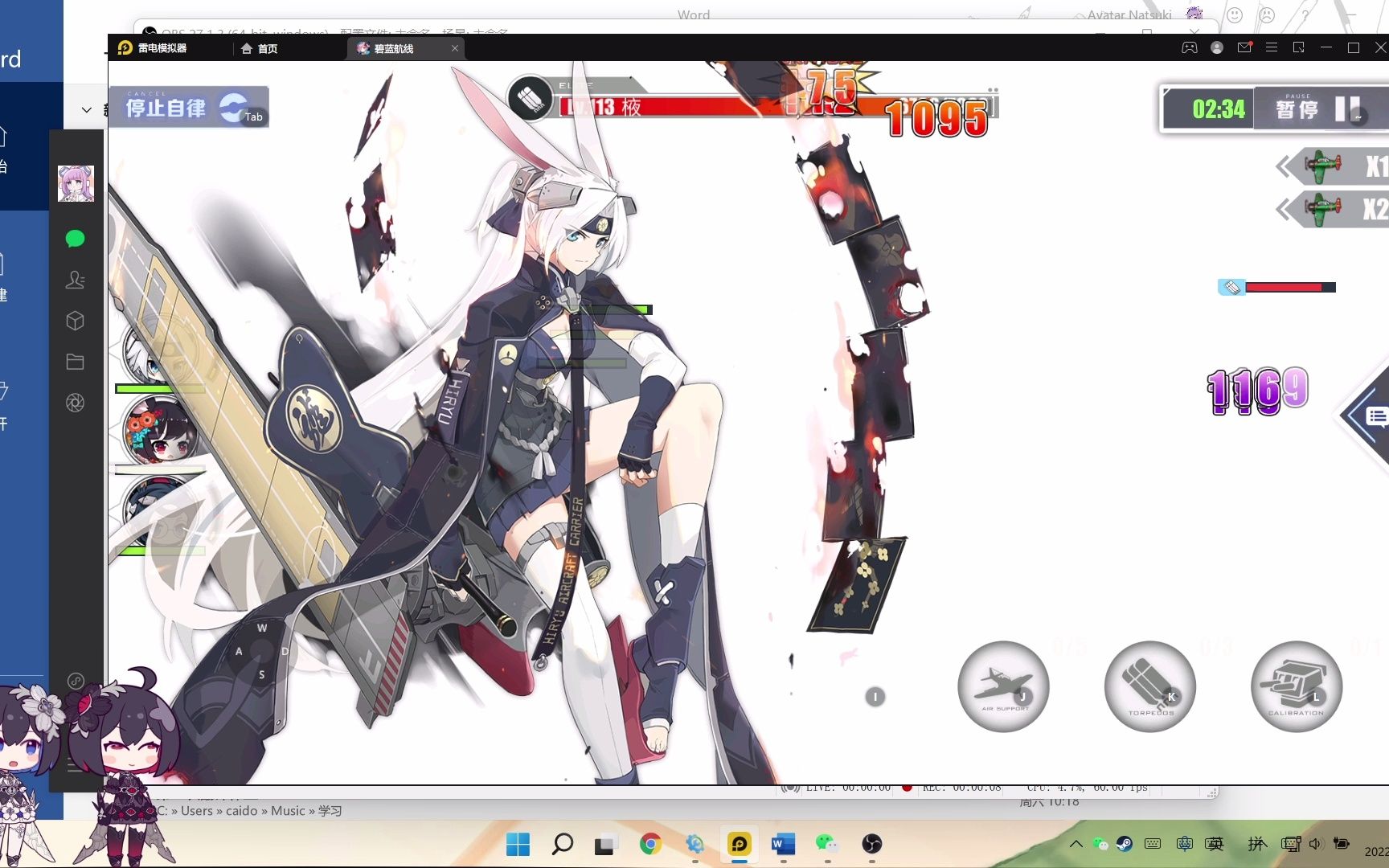Open WeChat Moments aperture icon
This screenshot has width=1389, height=868.
(x=75, y=403)
